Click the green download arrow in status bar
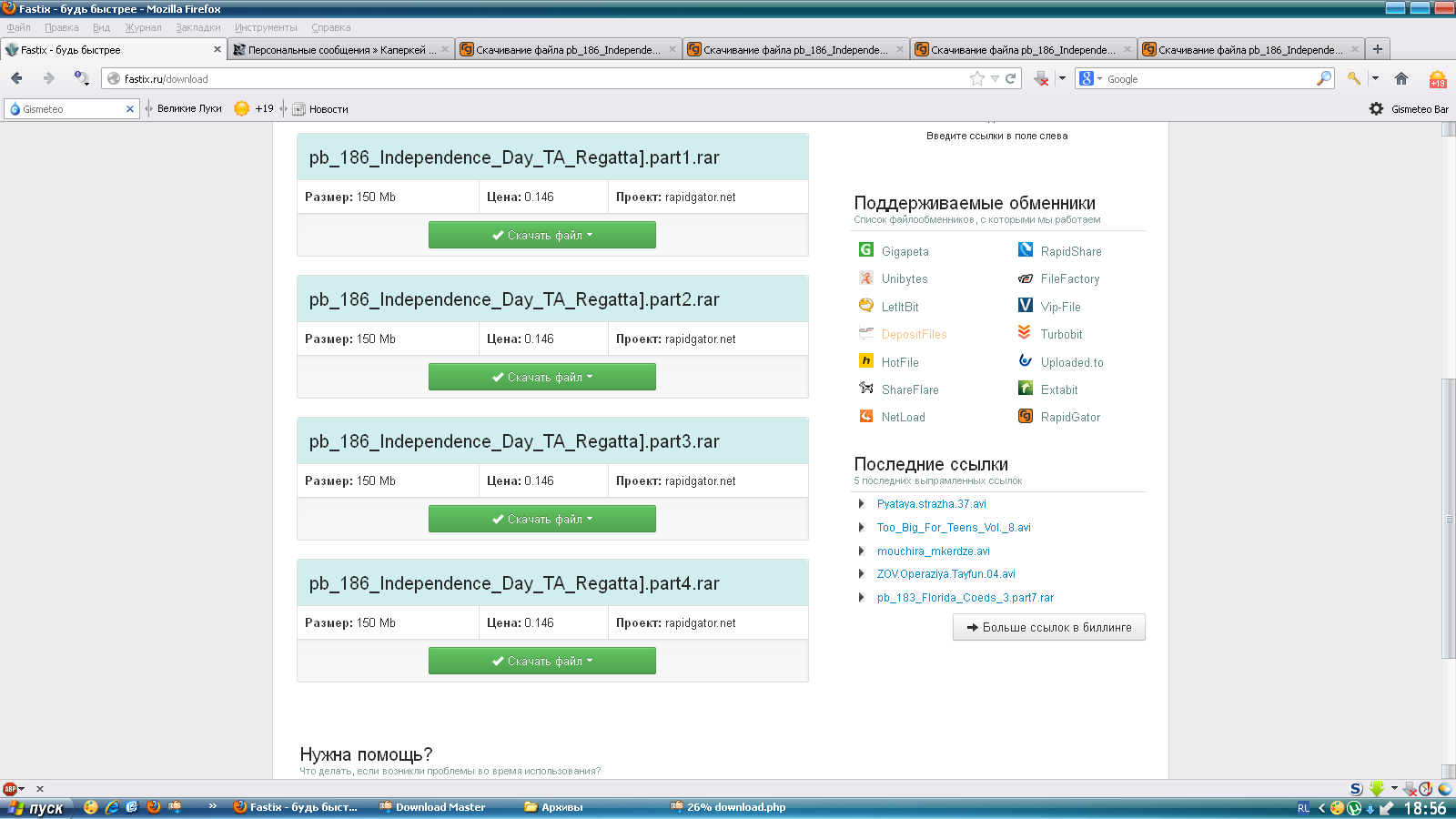The height and width of the screenshot is (819, 1456). (x=1377, y=789)
